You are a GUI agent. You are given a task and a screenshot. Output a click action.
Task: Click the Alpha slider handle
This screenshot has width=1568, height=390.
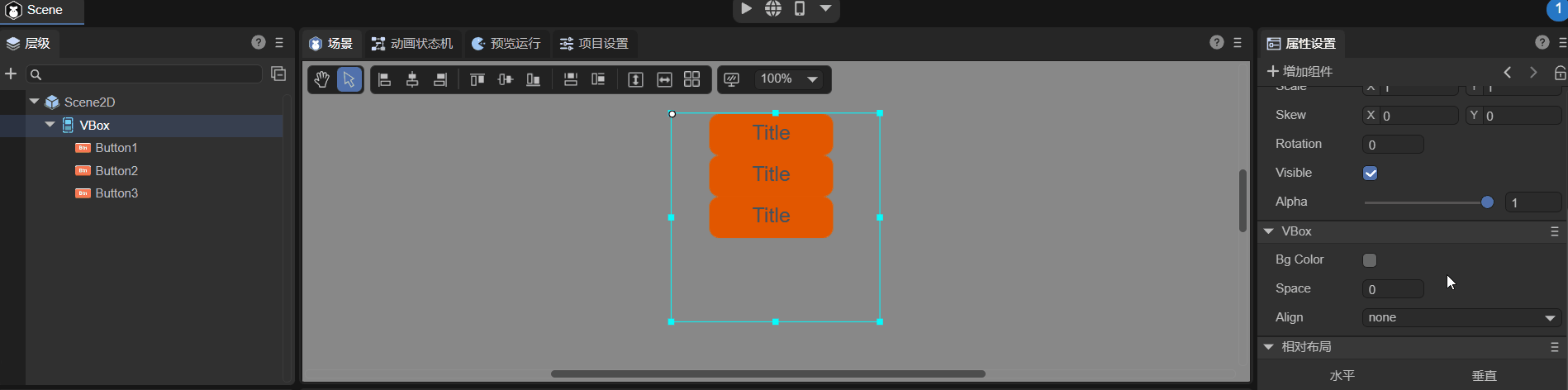point(1487,202)
